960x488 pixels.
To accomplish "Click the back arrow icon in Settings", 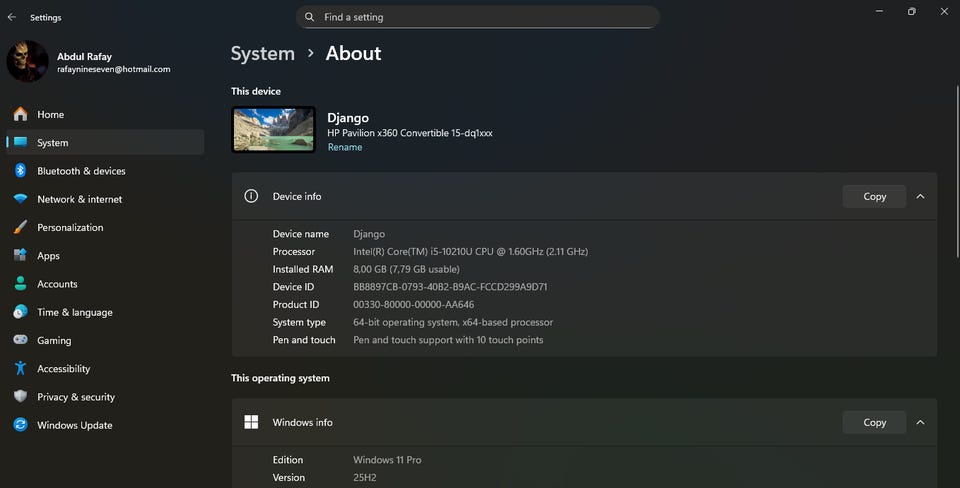I will [x=12, y=17].
